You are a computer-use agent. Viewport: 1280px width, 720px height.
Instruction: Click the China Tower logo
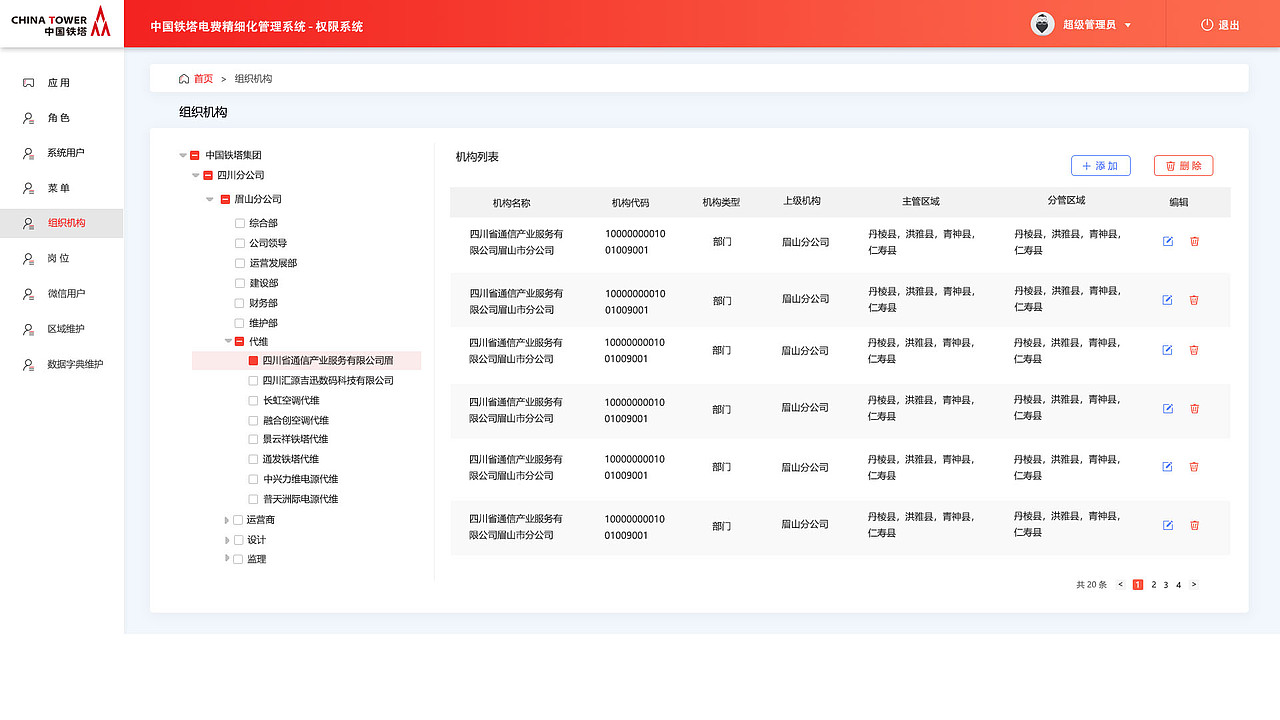tap(61, 21)
